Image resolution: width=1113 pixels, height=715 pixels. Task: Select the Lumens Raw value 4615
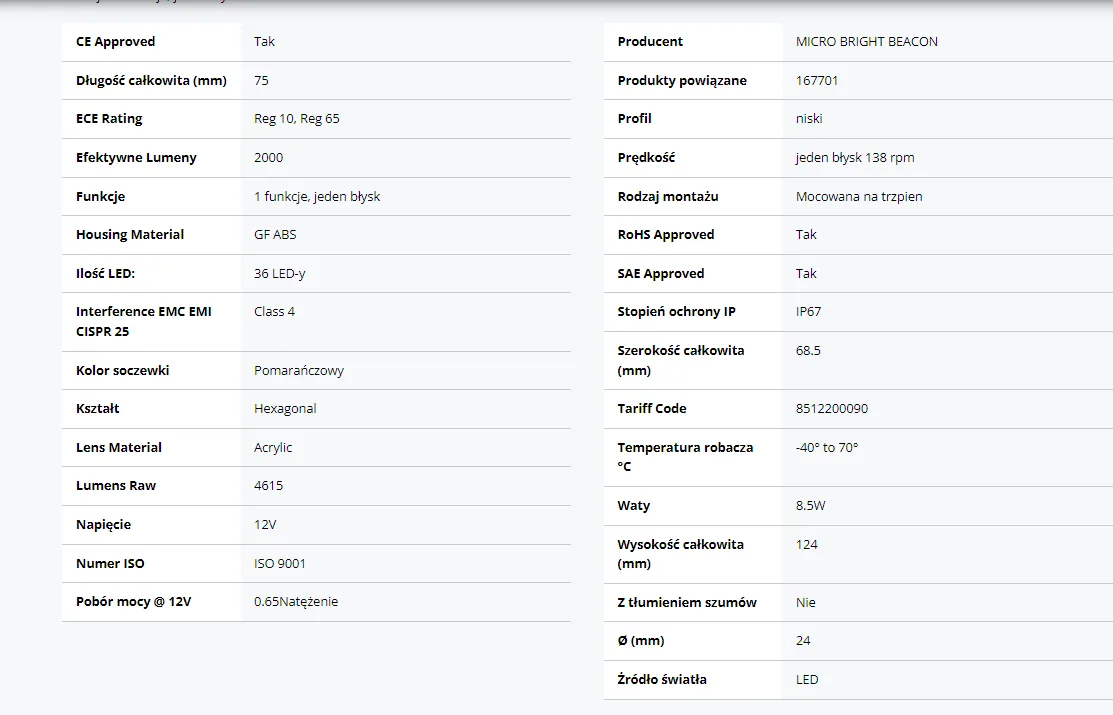point(268,486)
